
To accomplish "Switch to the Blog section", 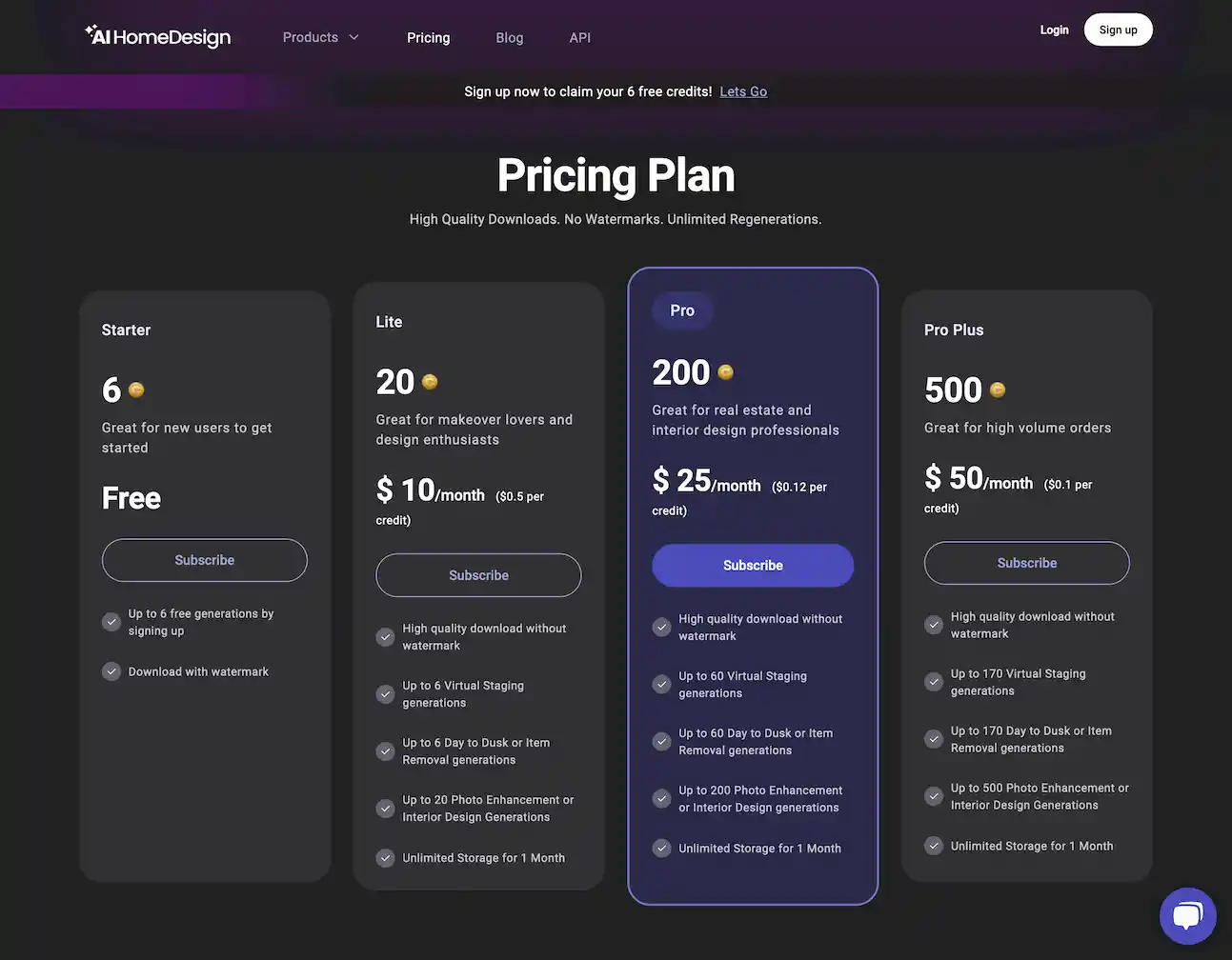I will pyautogui.click(x=509, y=37).
